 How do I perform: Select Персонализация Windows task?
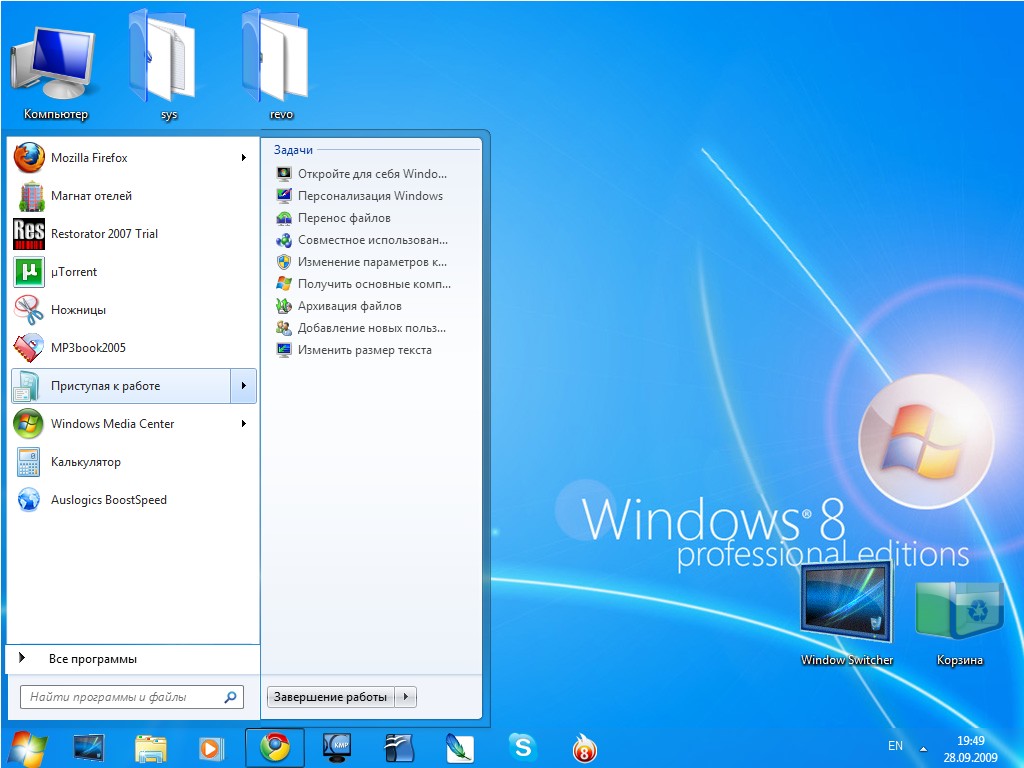370,196
